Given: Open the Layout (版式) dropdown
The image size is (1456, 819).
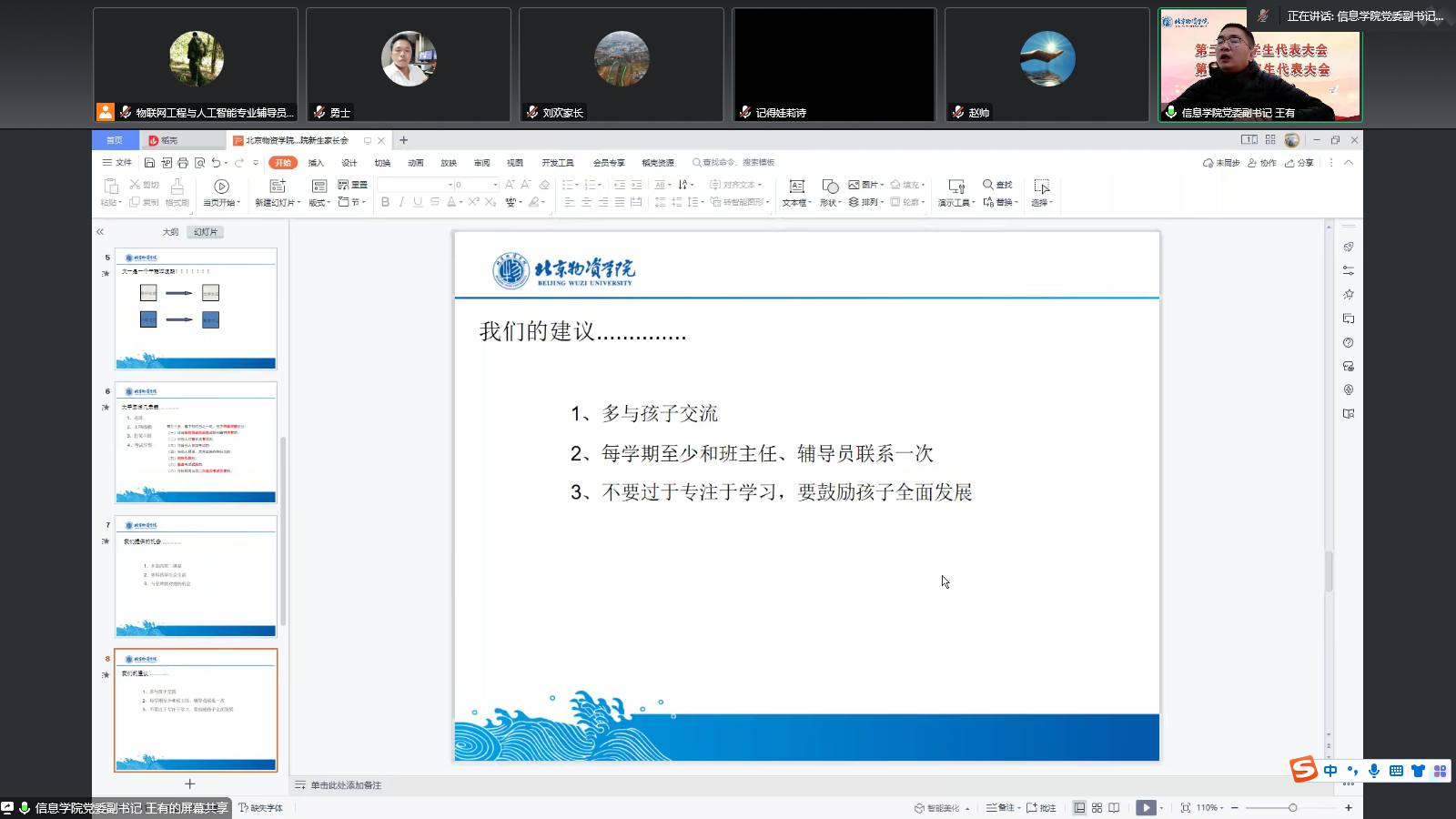Looking at the screenshot, I should (x=318, y=203).
